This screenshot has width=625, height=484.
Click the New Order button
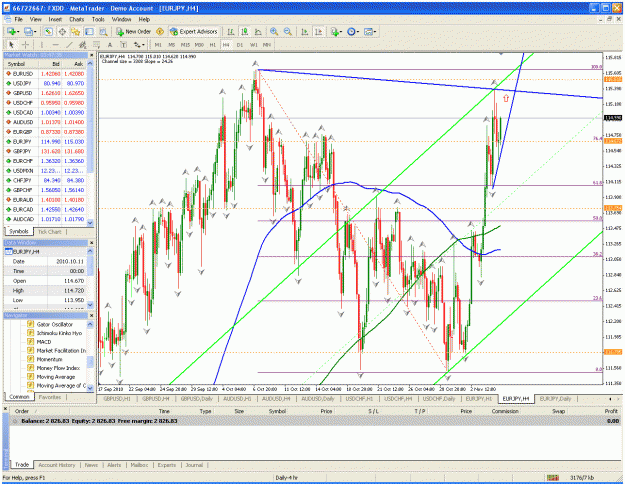134,31
